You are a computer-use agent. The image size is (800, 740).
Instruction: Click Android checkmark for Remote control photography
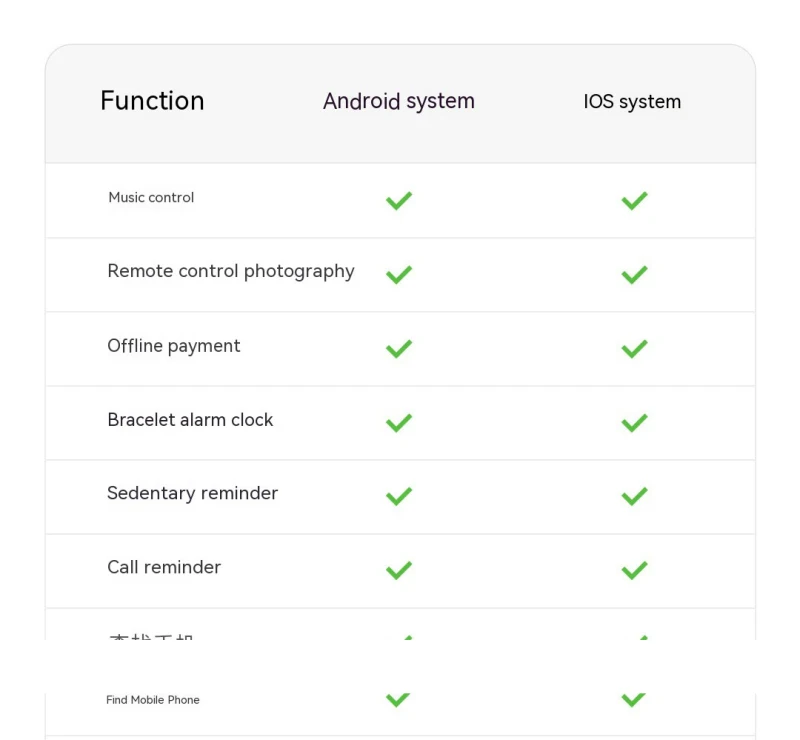point(398,274)
